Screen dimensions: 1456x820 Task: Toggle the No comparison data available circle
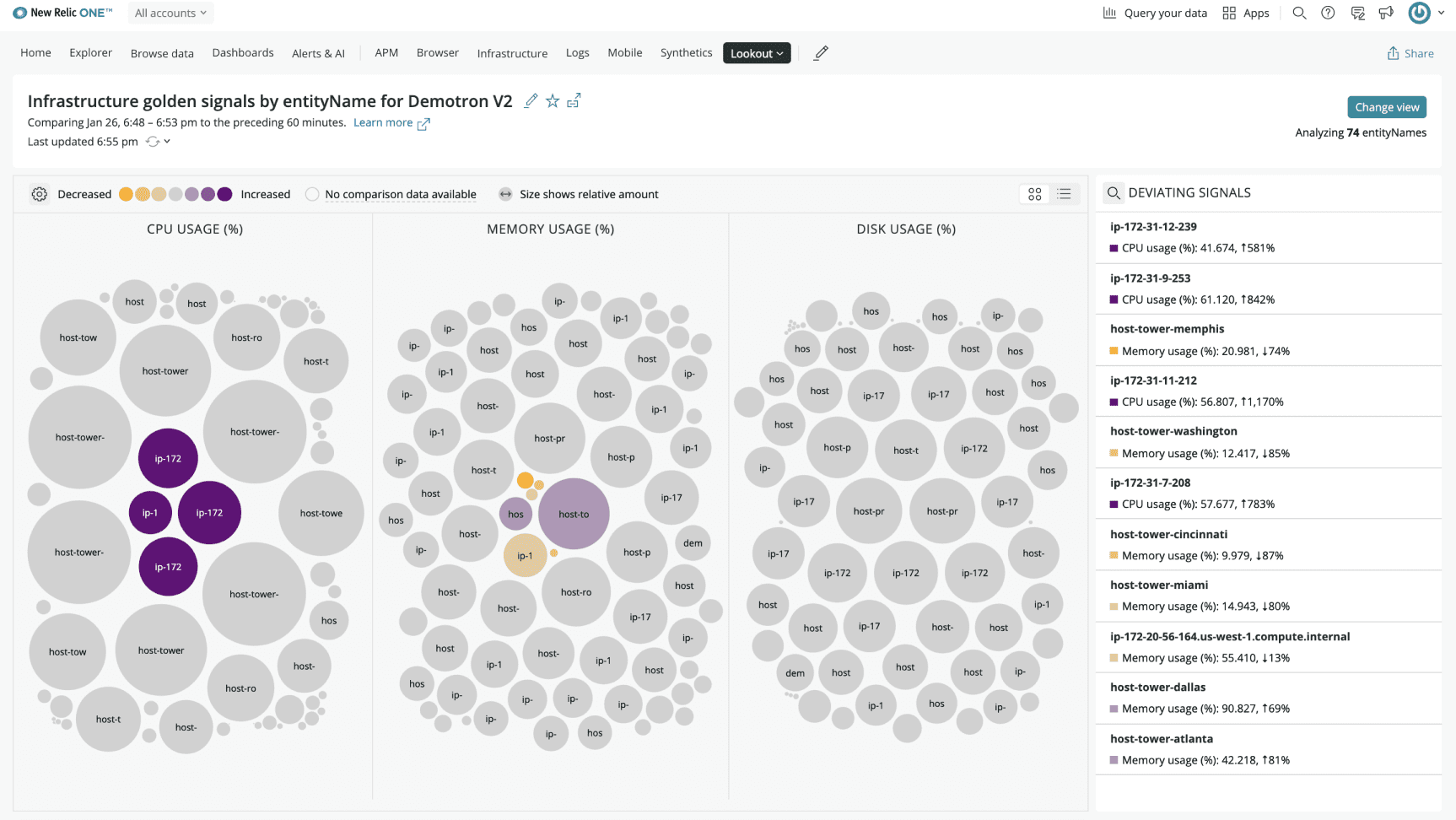coord(311,194)
